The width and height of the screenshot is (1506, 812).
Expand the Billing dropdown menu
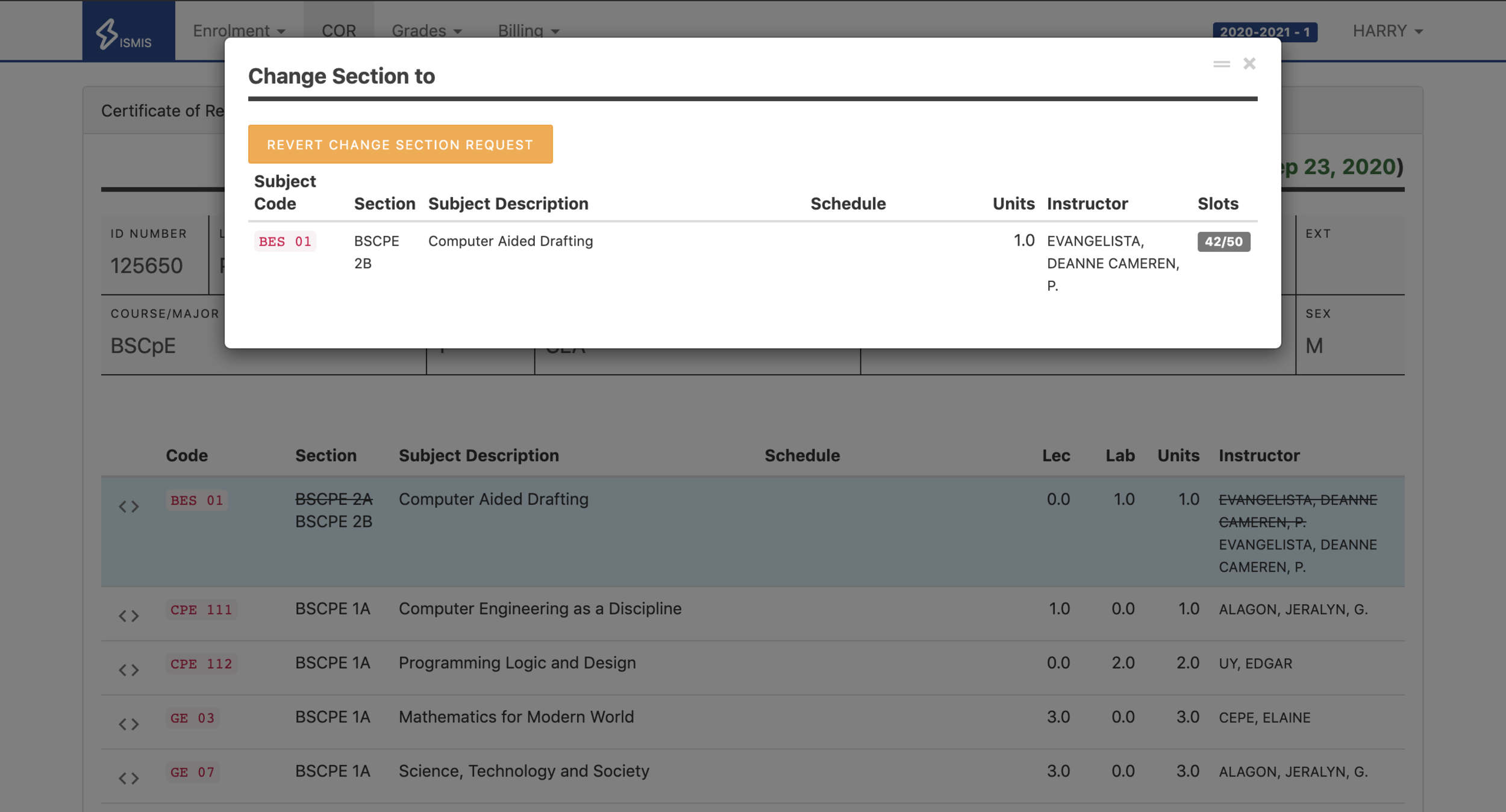[x=528, y=31]
